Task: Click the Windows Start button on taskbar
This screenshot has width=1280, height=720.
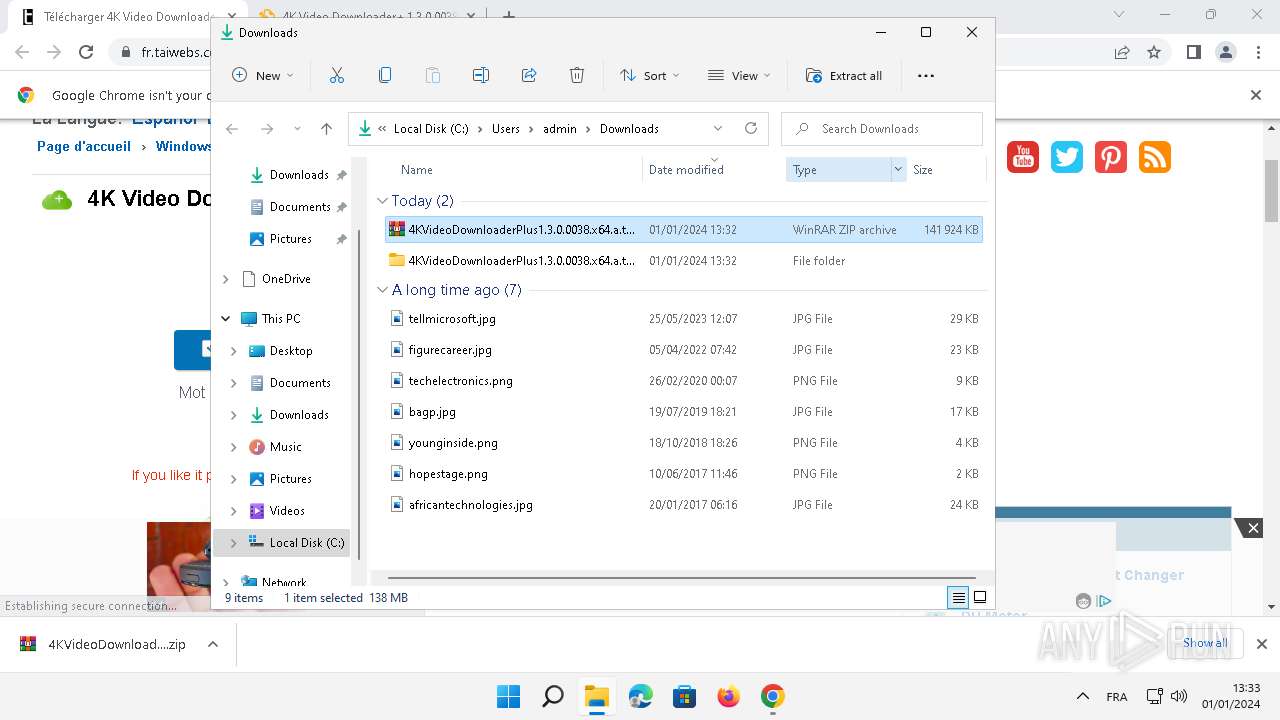Action: point(508,696)
